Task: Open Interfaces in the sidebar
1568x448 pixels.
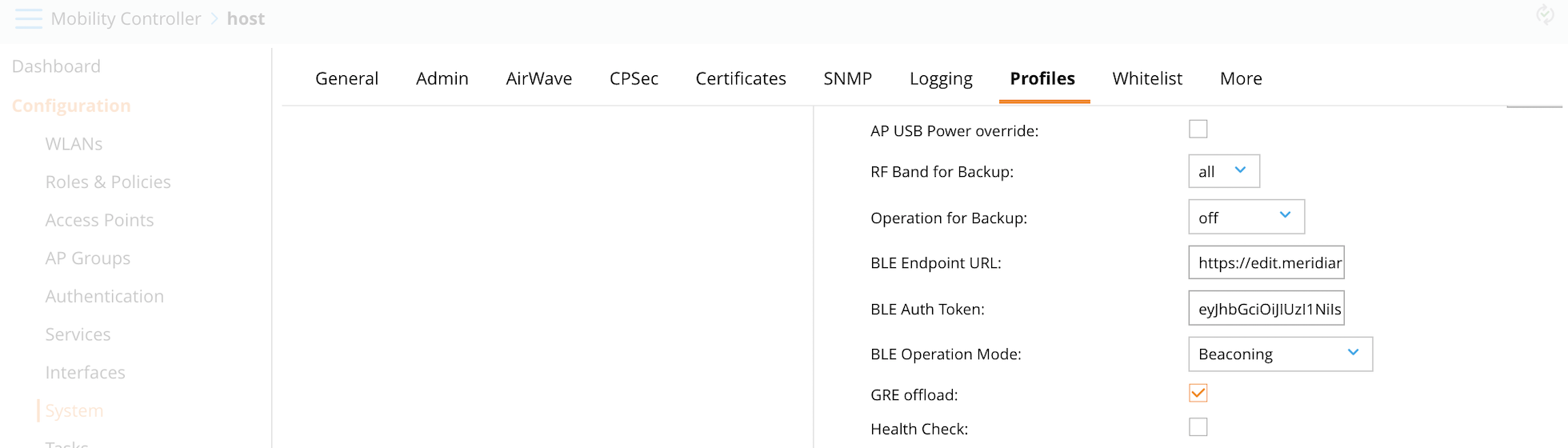Action: click(x=85, y=373)
